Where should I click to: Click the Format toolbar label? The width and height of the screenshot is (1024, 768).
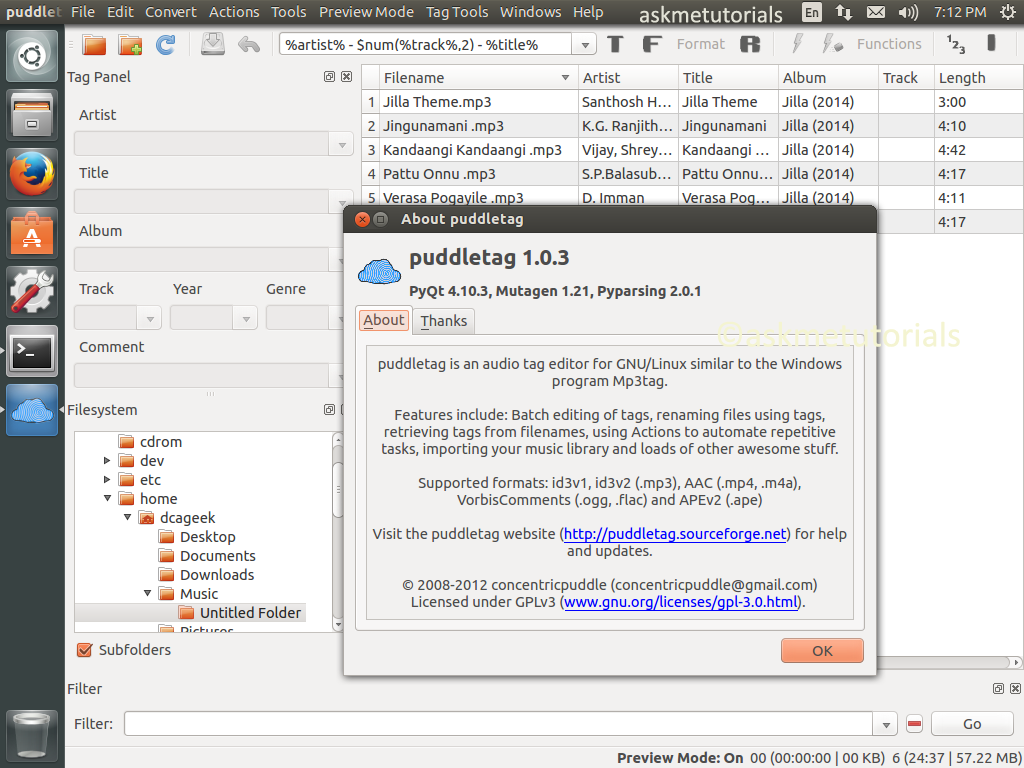point(700,44)
